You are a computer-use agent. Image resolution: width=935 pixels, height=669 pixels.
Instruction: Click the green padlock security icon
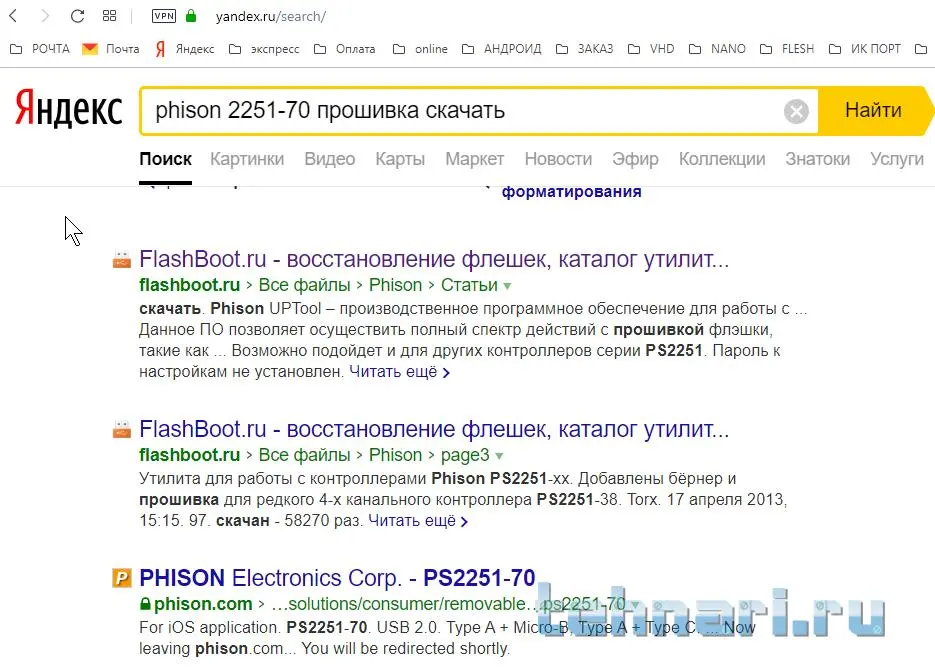pos(191,16)
